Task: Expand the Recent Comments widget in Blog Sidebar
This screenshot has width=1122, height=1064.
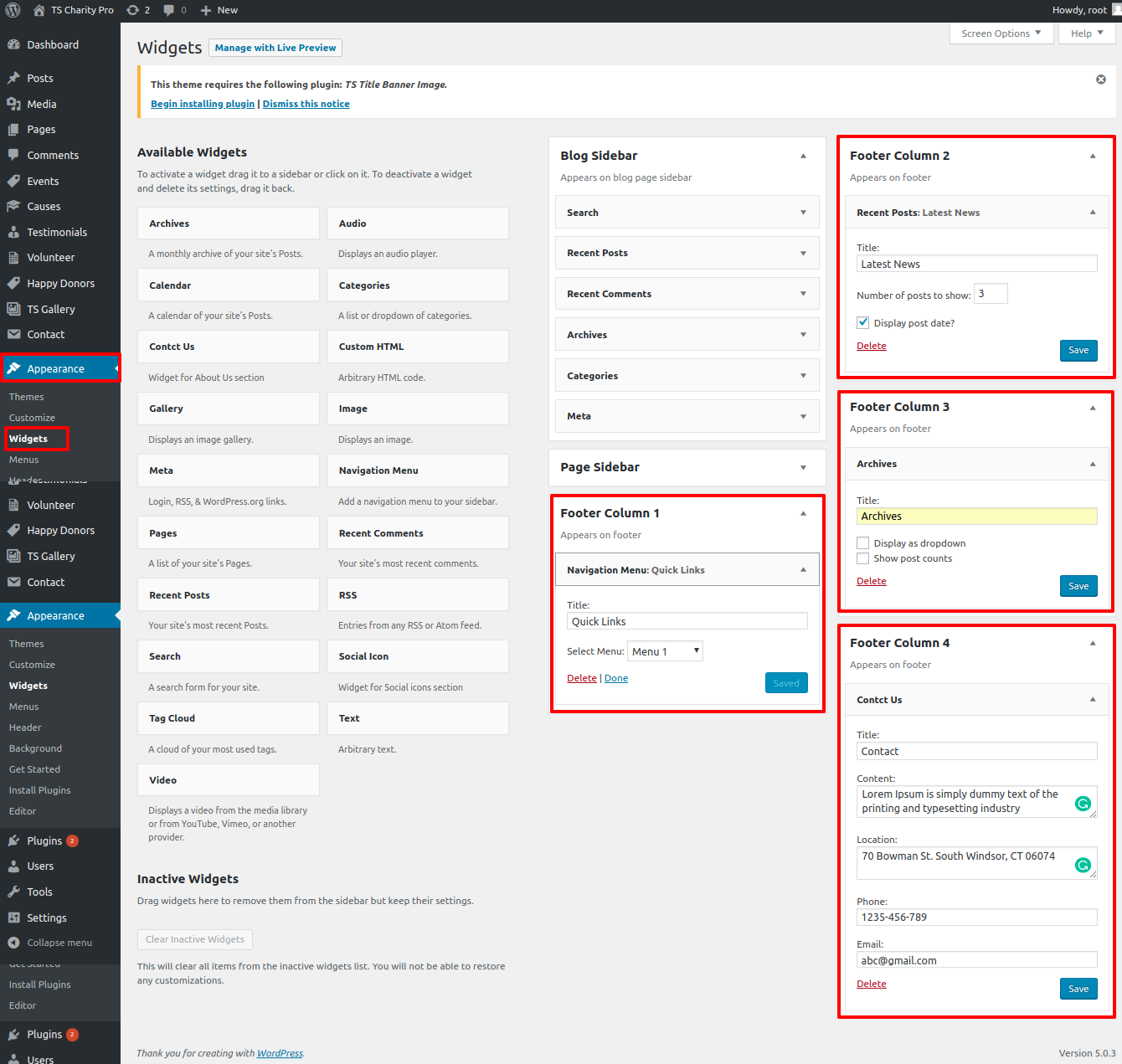Action: 803,294
